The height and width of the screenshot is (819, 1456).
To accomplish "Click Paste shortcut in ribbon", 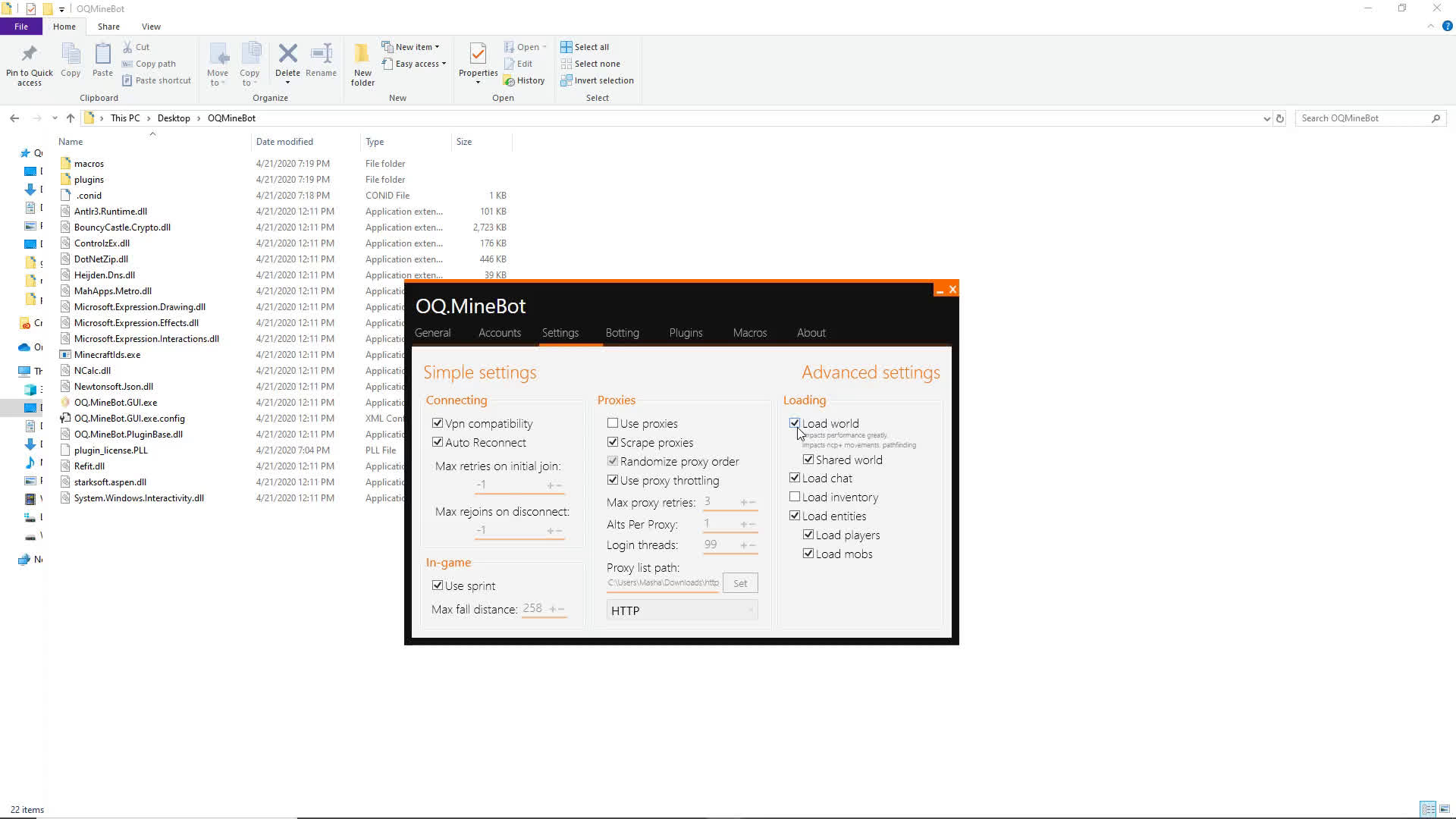I will 157,80.
